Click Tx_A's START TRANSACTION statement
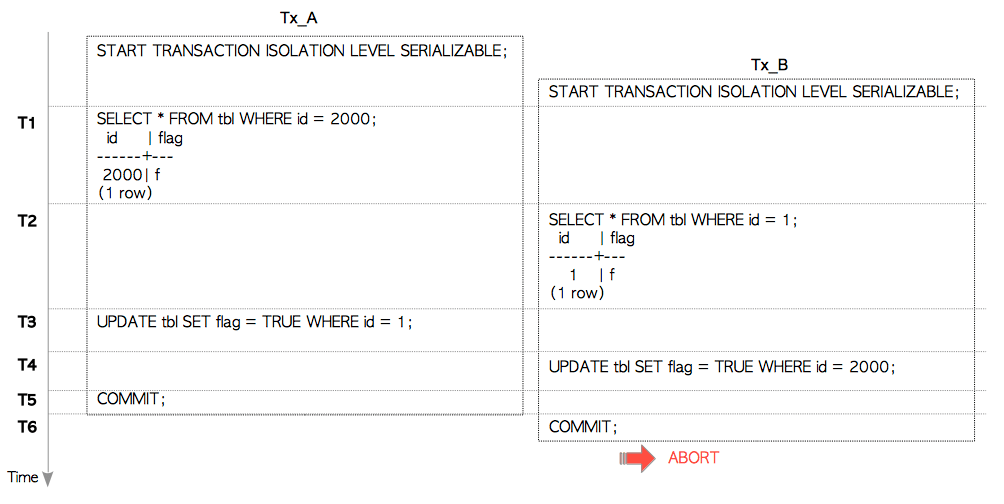The image size is (1004, 504). pyautogui.click(x=302, y=52)
